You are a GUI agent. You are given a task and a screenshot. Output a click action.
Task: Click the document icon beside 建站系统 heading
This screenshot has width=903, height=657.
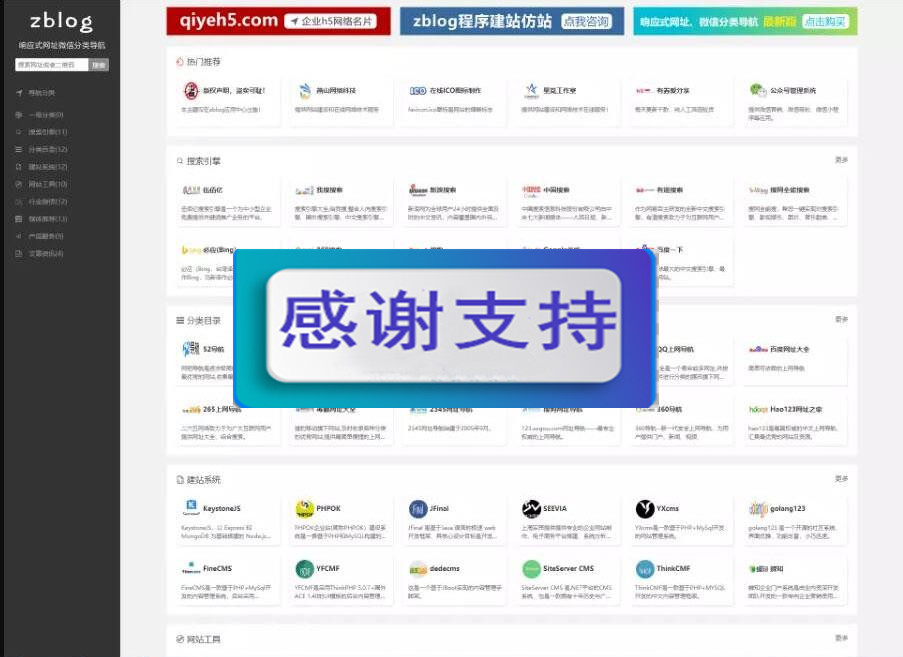[180, 479]
